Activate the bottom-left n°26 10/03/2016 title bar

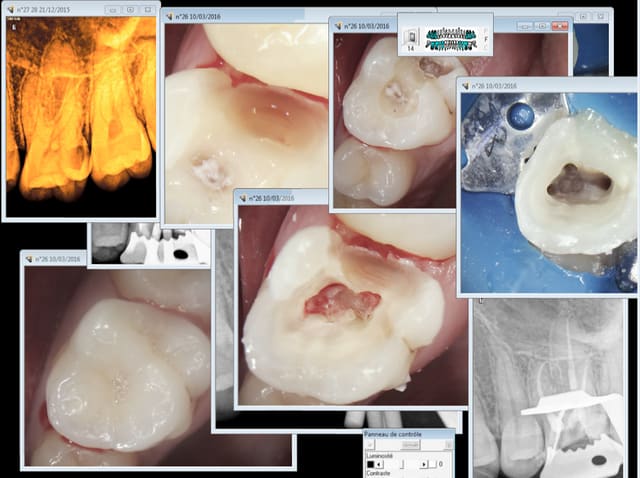[150, 259]
